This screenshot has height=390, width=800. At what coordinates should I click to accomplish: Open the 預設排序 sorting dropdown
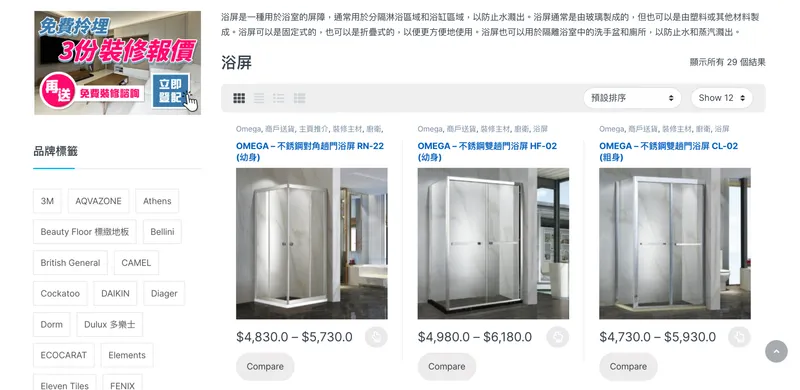point(632,98)
